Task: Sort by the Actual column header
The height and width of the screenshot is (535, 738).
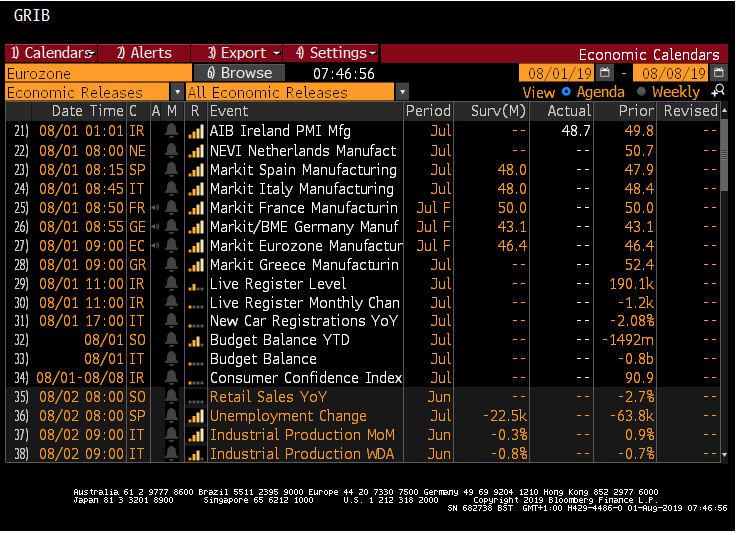Action: (569, 111)
